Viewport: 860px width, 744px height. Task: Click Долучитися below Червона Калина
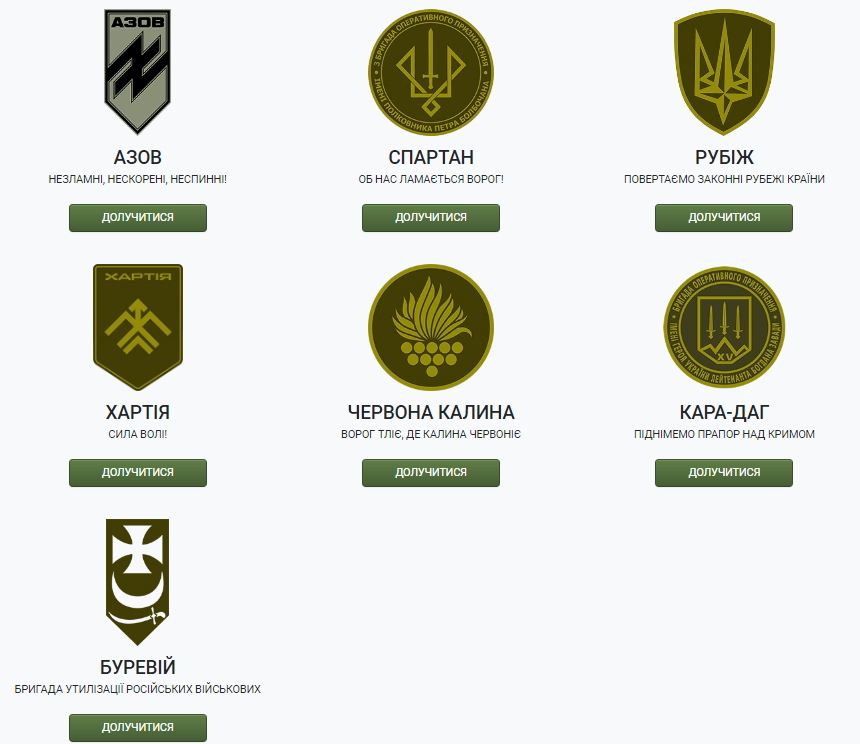431,473
